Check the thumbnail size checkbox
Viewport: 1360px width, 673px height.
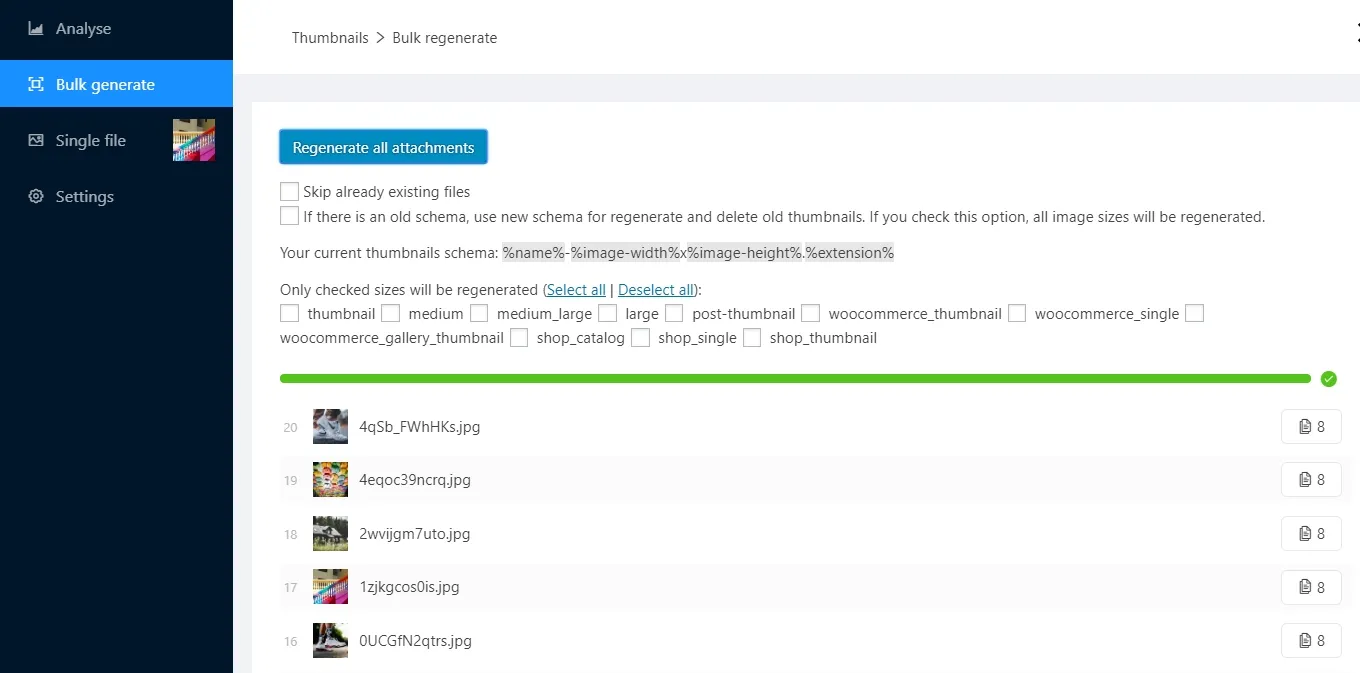point(289,313)
